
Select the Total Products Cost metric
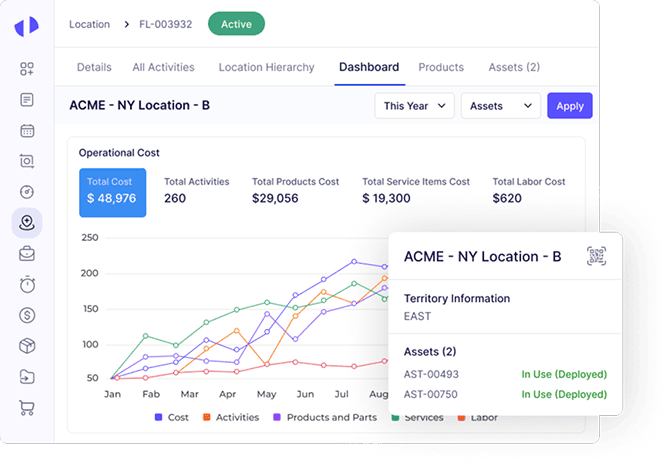coord(295,190)
